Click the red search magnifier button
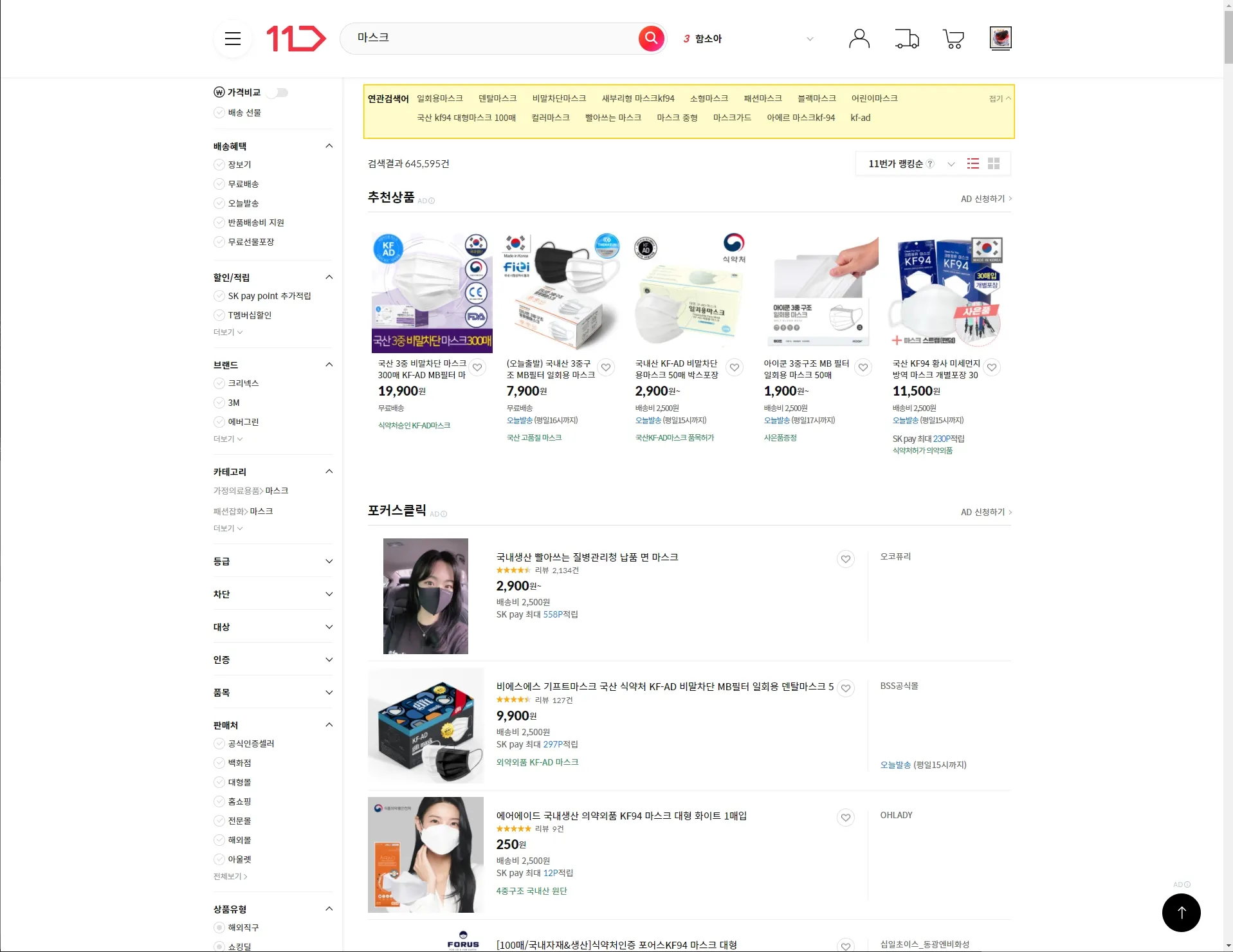The image size is (1233, 952). click(x=651, y=38)
